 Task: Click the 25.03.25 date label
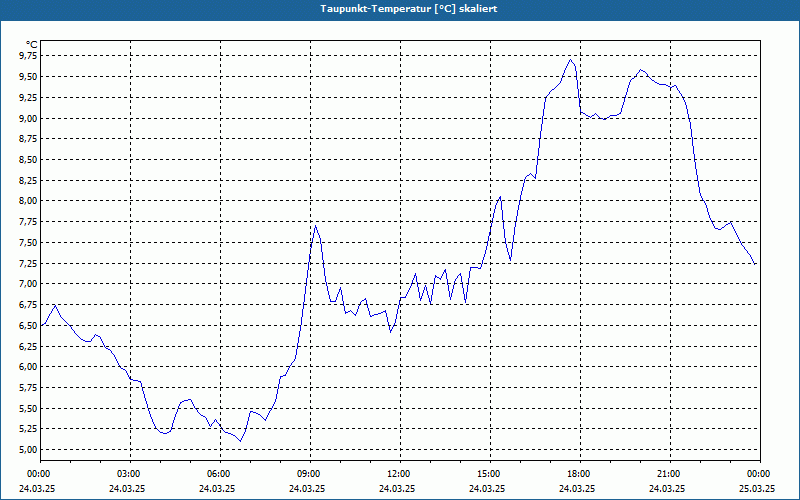pos(757,488)
